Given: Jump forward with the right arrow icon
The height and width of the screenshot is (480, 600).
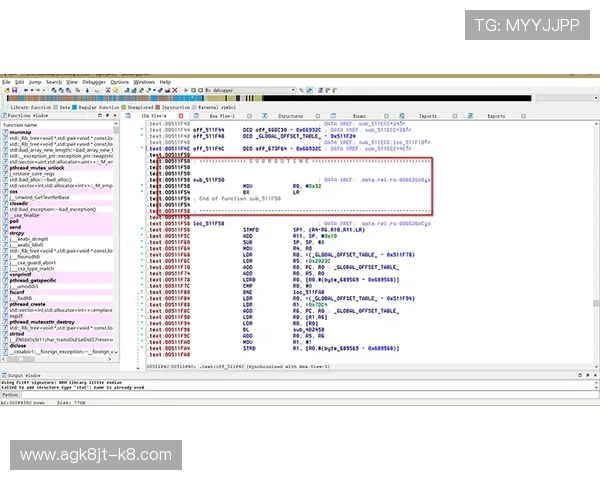Looking at the screenshot, I should tap(38, 90).
